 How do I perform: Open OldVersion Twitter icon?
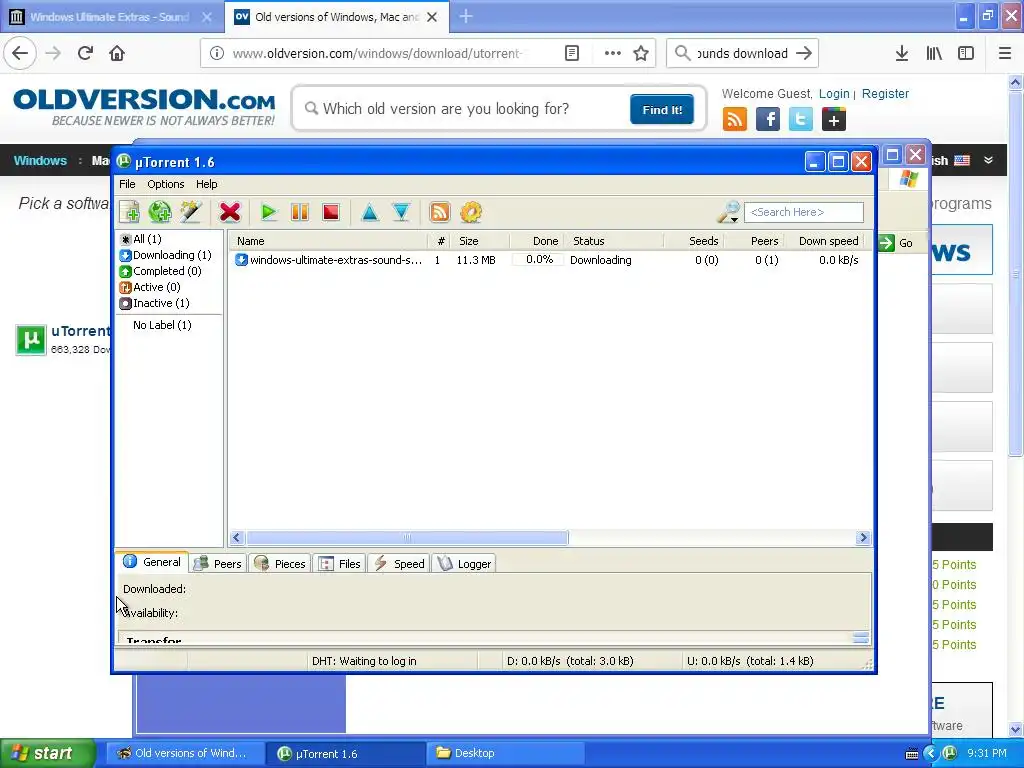[801, 120]
